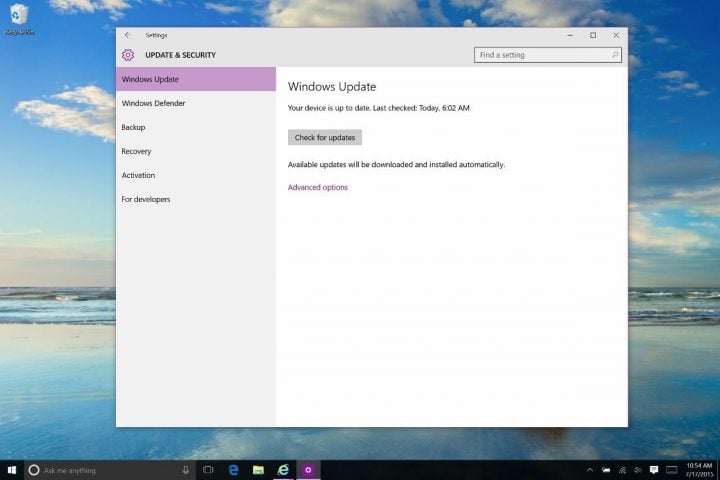Click the Settings app taskbar icon
720x480 pixels.
(x=308, y=470)
